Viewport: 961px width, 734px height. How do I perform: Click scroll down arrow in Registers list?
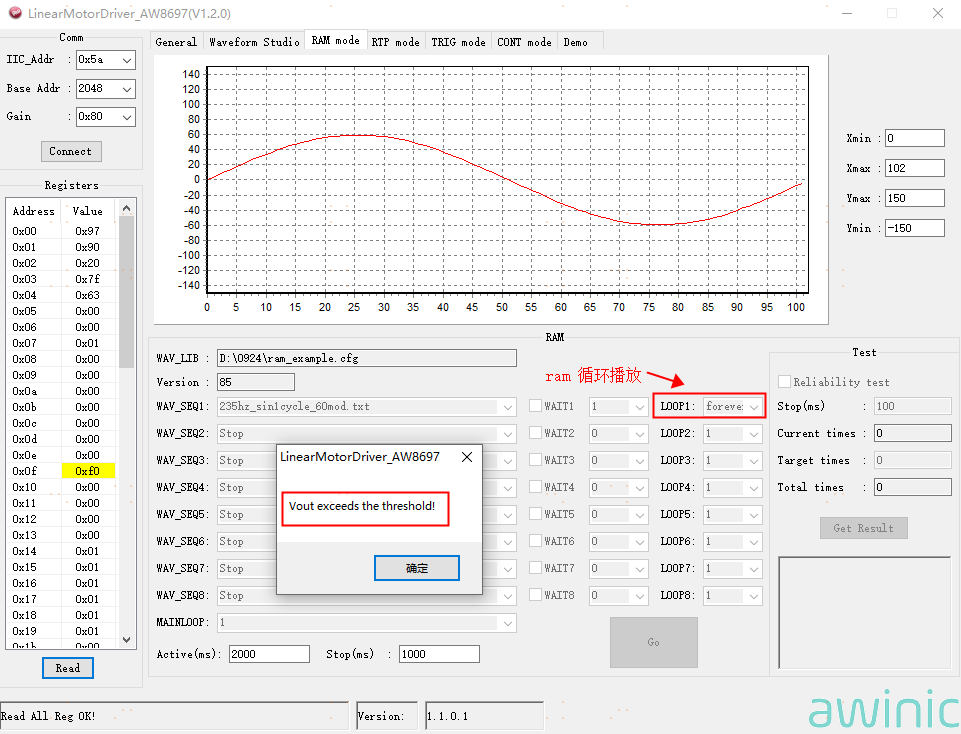tap(127, 640)
